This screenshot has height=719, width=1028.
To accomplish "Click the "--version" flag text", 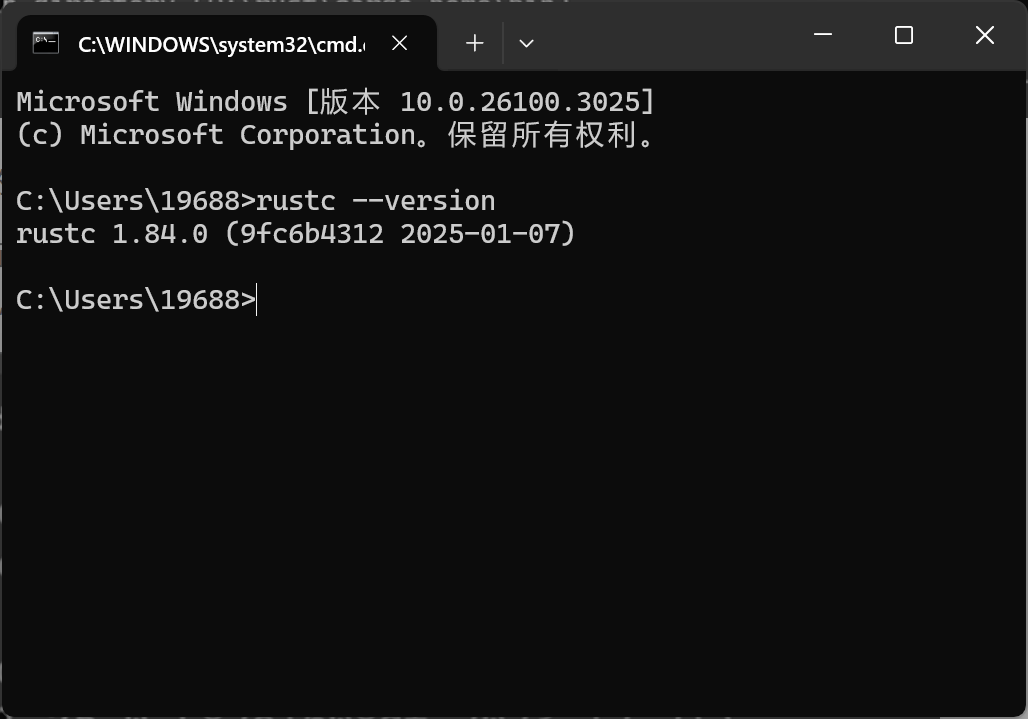I will pos(424,201).
